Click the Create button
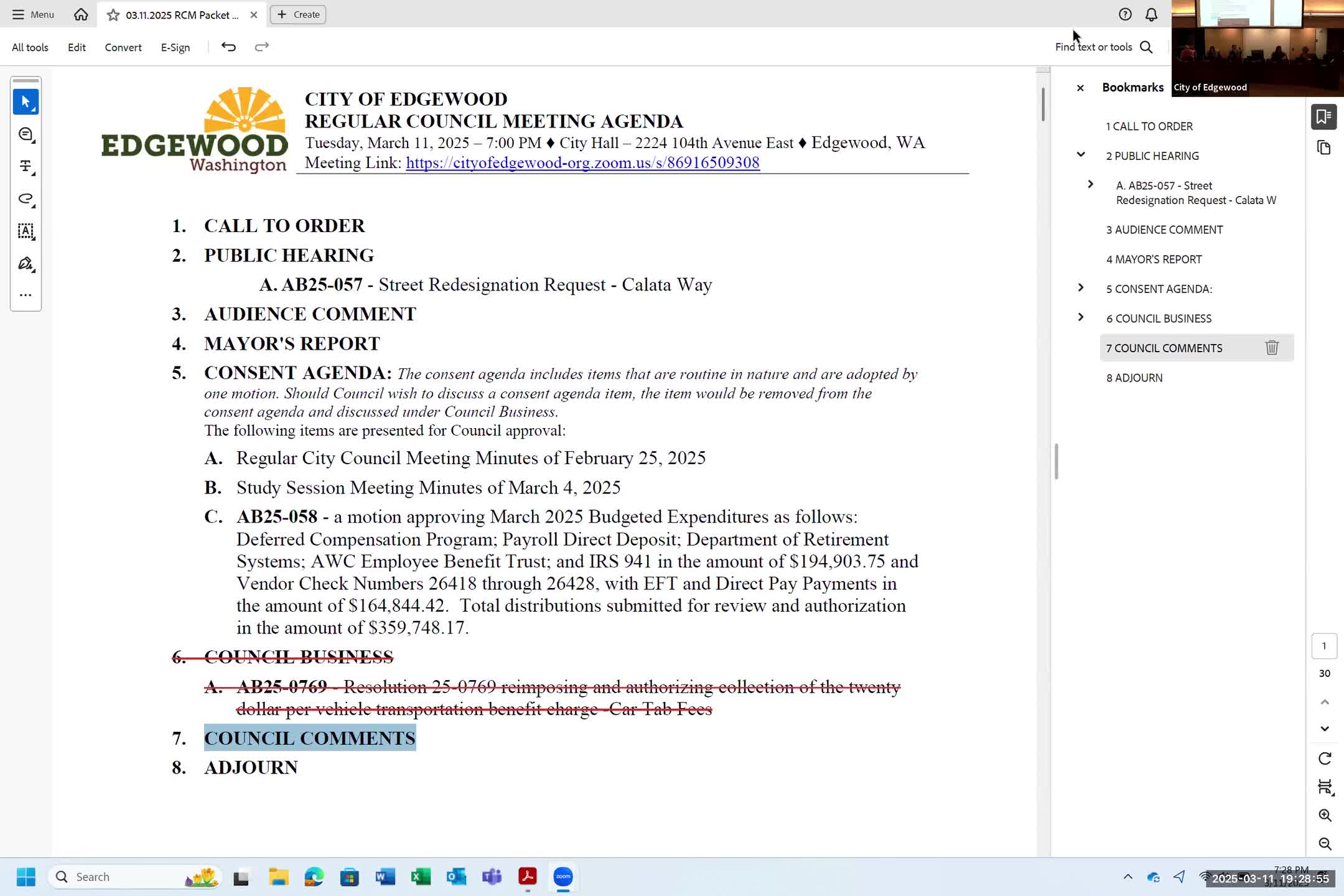Image resolution: width=1344 pixels, height=896 pixels. click(298, 14)
